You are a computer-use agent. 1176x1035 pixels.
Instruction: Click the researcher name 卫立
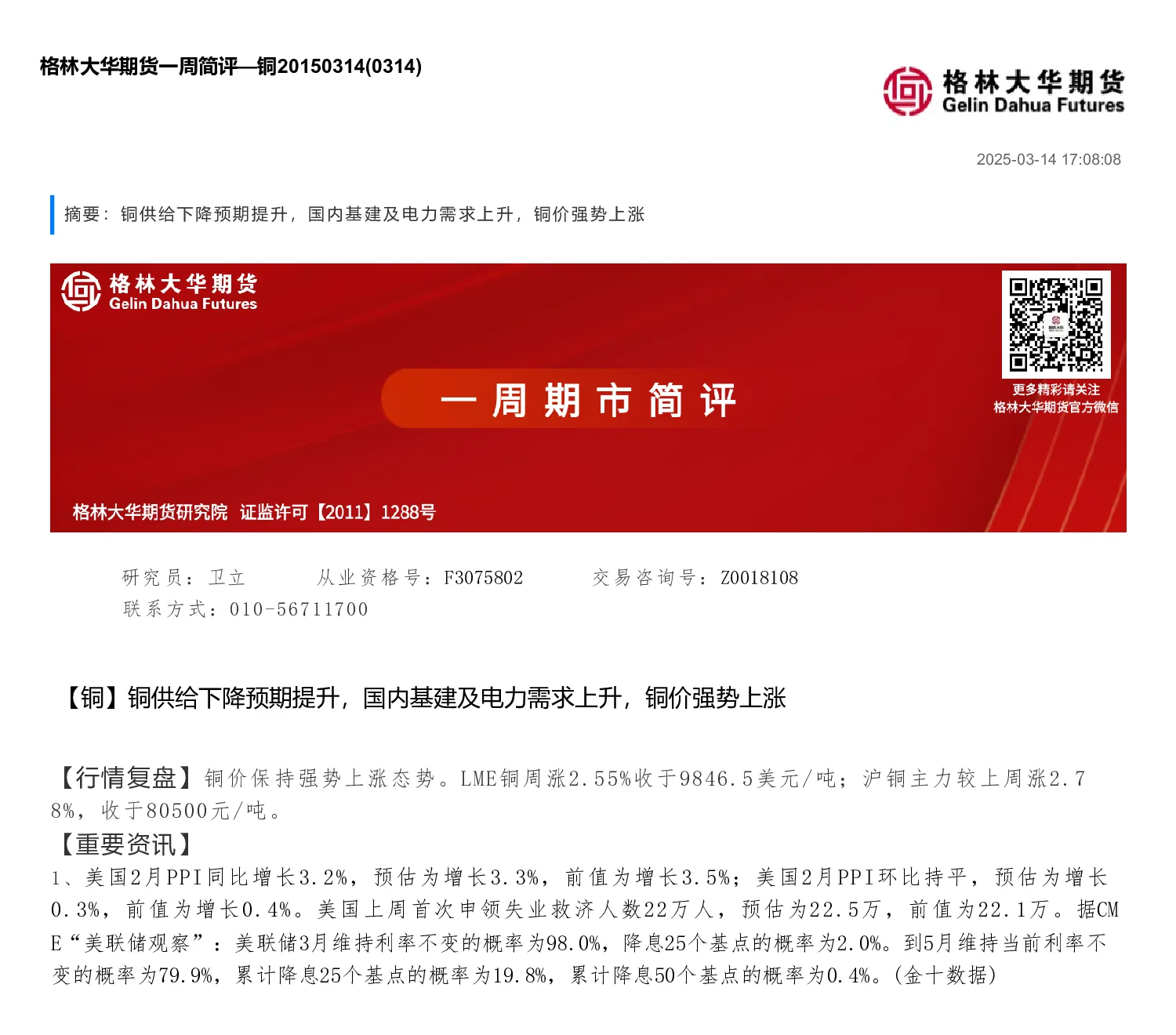click(x=227, y=578)
